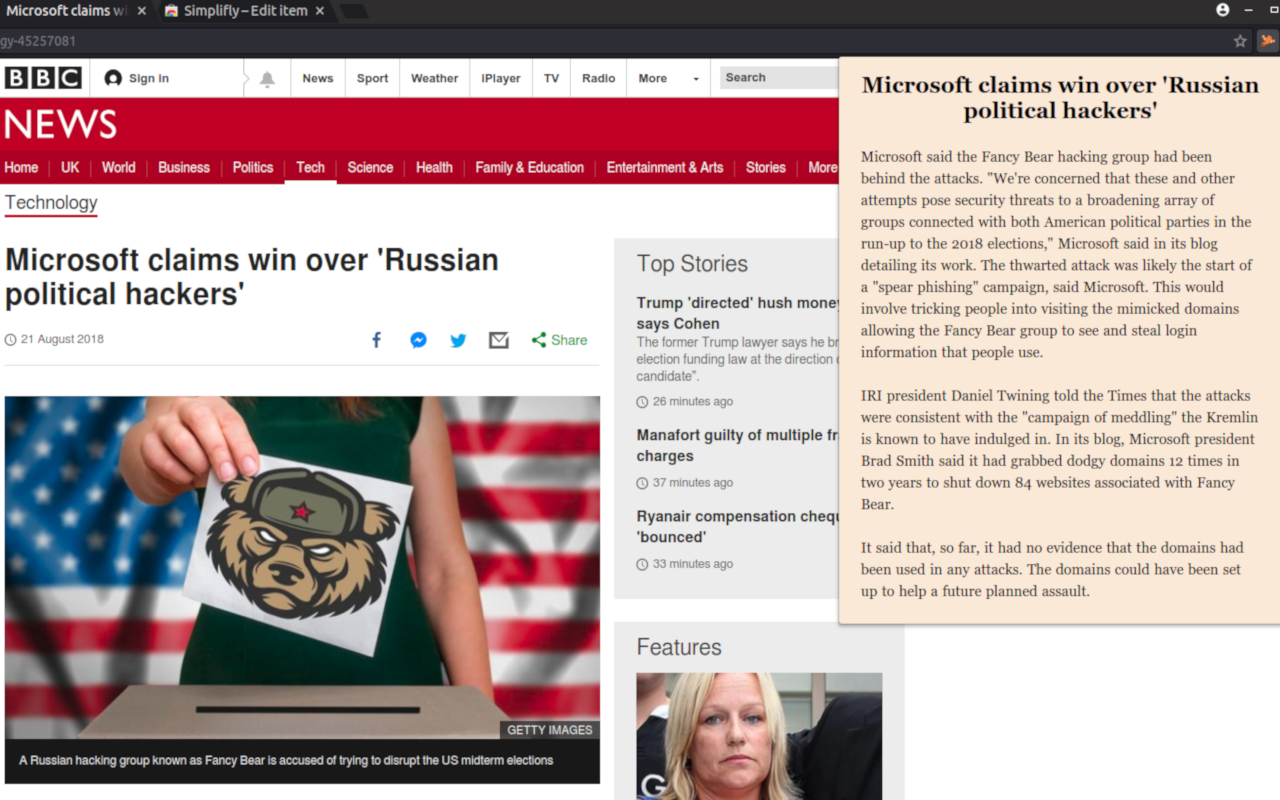The height and width of the screenshot is (800, 1280).
Task: Click the green Share button
Action: 560,340
